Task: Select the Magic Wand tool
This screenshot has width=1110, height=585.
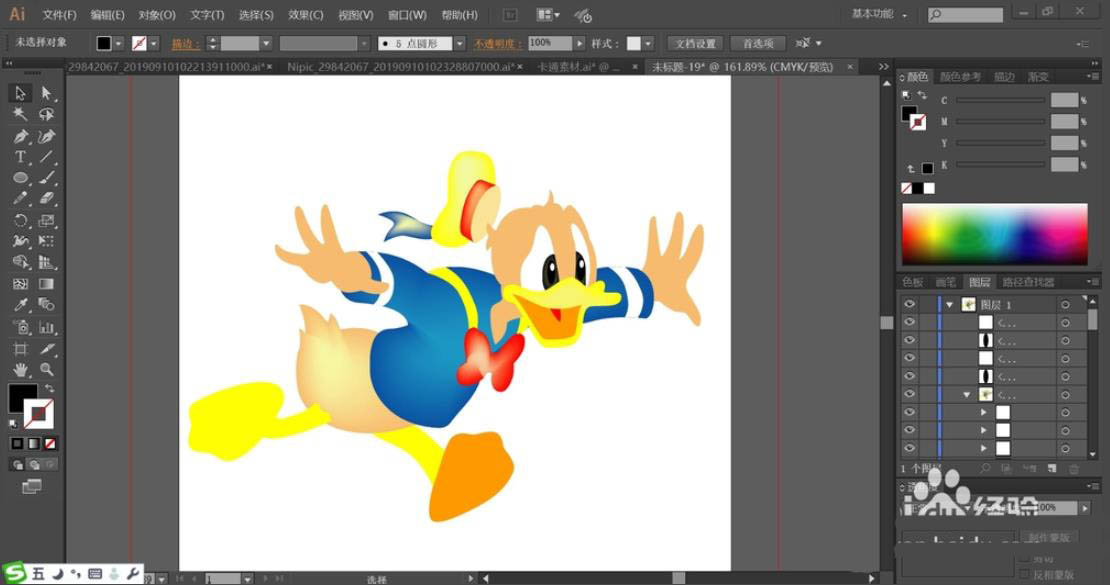Action: (20, 114)
